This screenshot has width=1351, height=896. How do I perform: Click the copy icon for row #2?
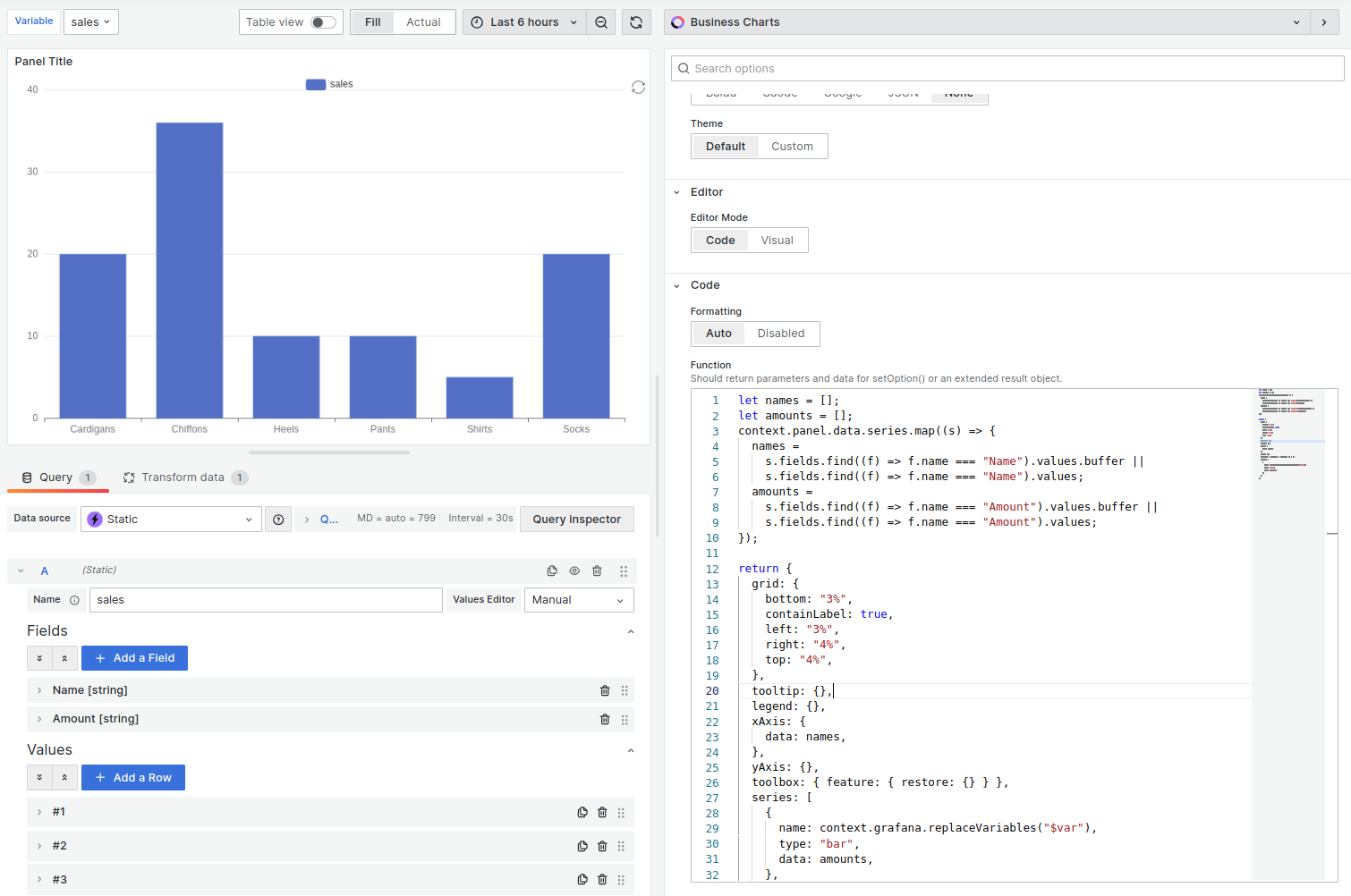[582, 845]
